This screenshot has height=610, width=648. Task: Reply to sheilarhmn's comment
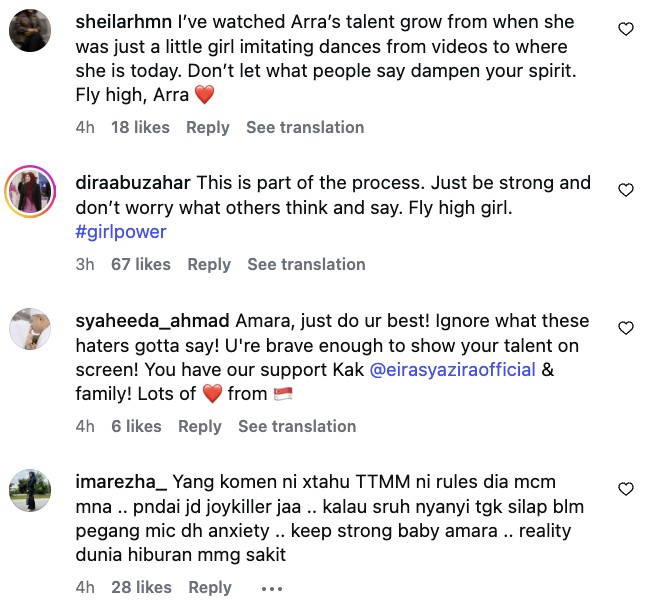208,127
